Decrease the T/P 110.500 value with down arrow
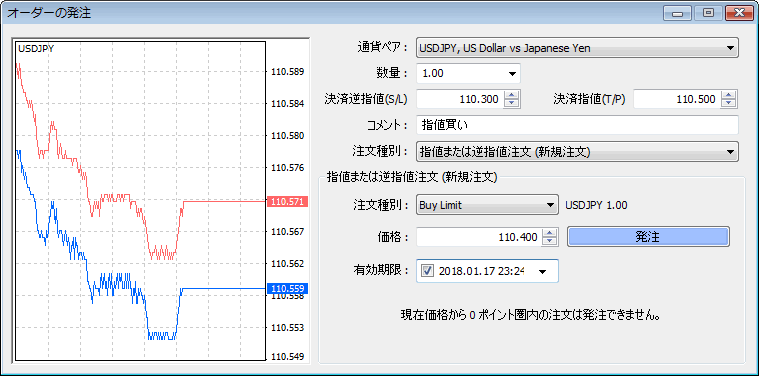This screenshot has width=759, height=376. click(729, 104)
